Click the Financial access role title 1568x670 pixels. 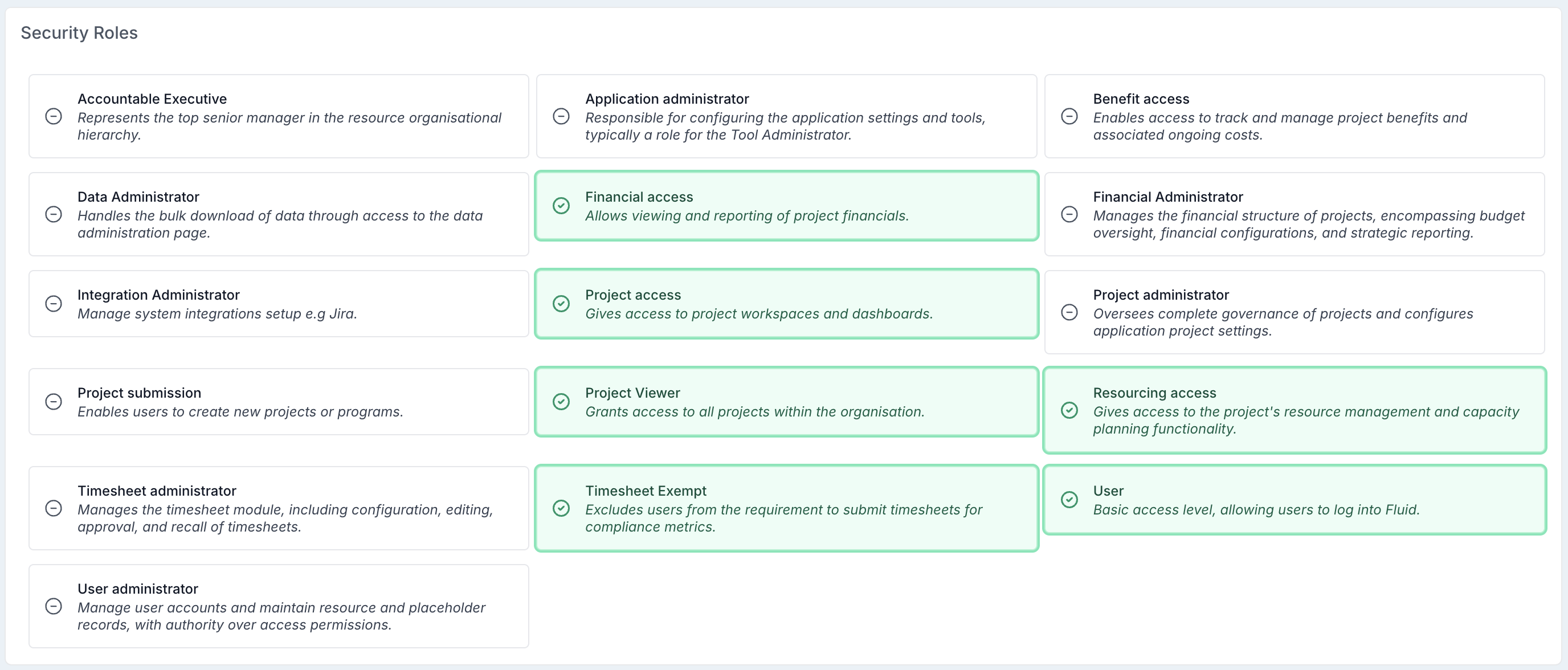(x=639, y=197)
